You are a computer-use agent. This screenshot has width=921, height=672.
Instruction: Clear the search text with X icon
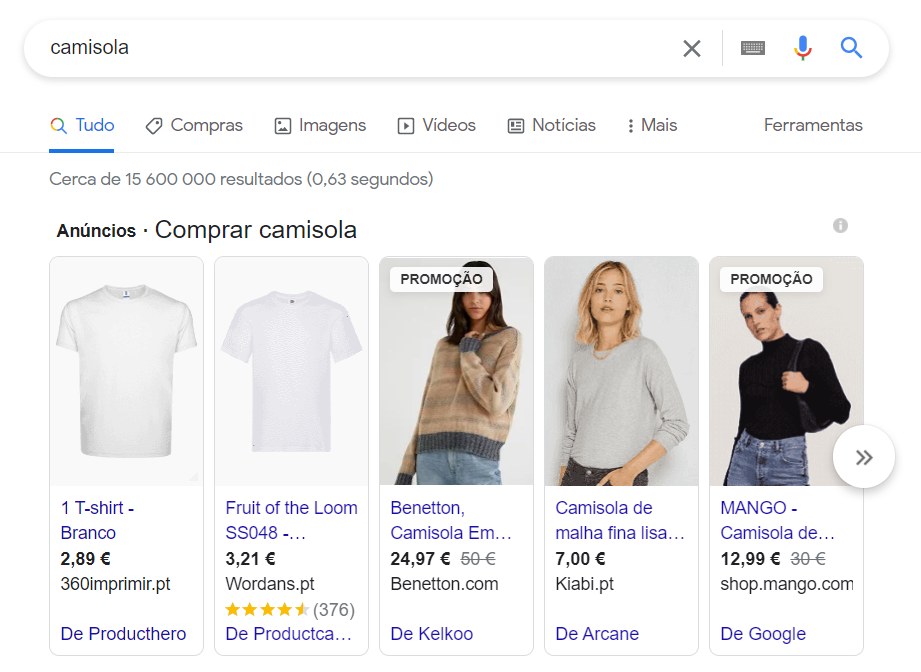(691, 48)
